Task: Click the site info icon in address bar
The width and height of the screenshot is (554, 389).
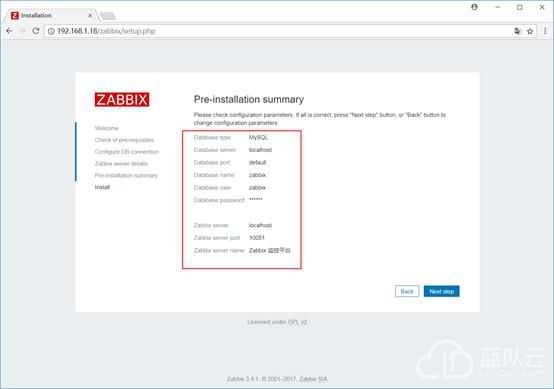Action: click(51, 31)
